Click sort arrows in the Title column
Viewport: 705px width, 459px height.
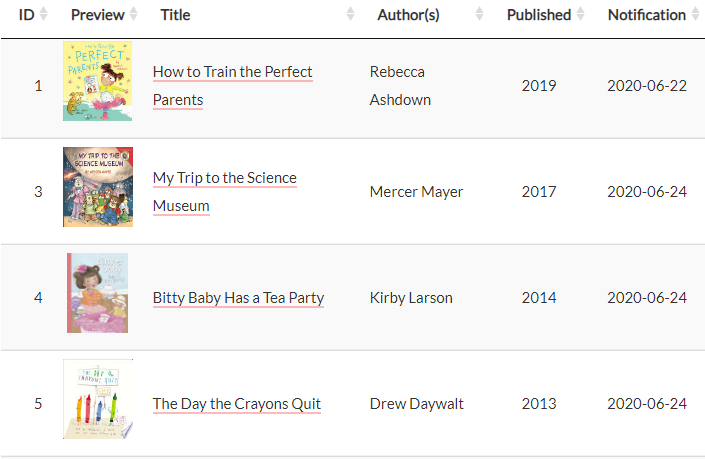click(x=350, y=15)
